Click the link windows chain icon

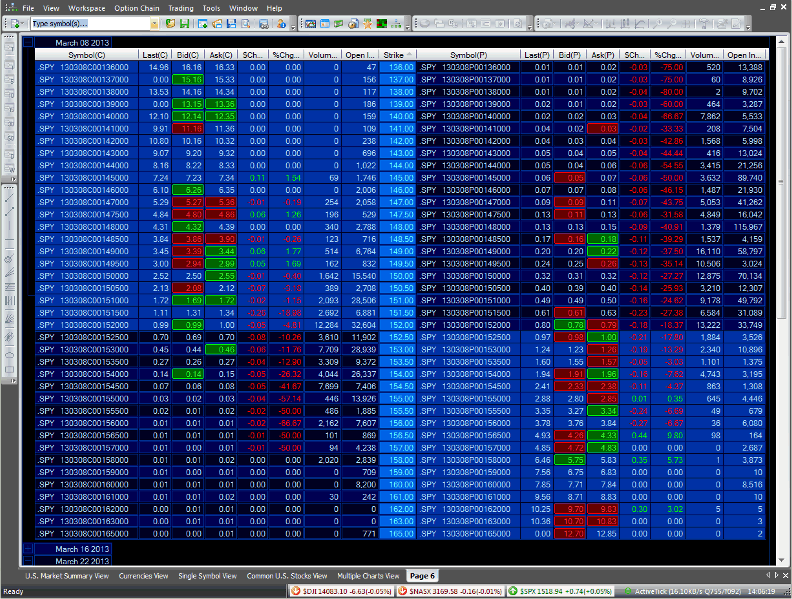(264, 24)
